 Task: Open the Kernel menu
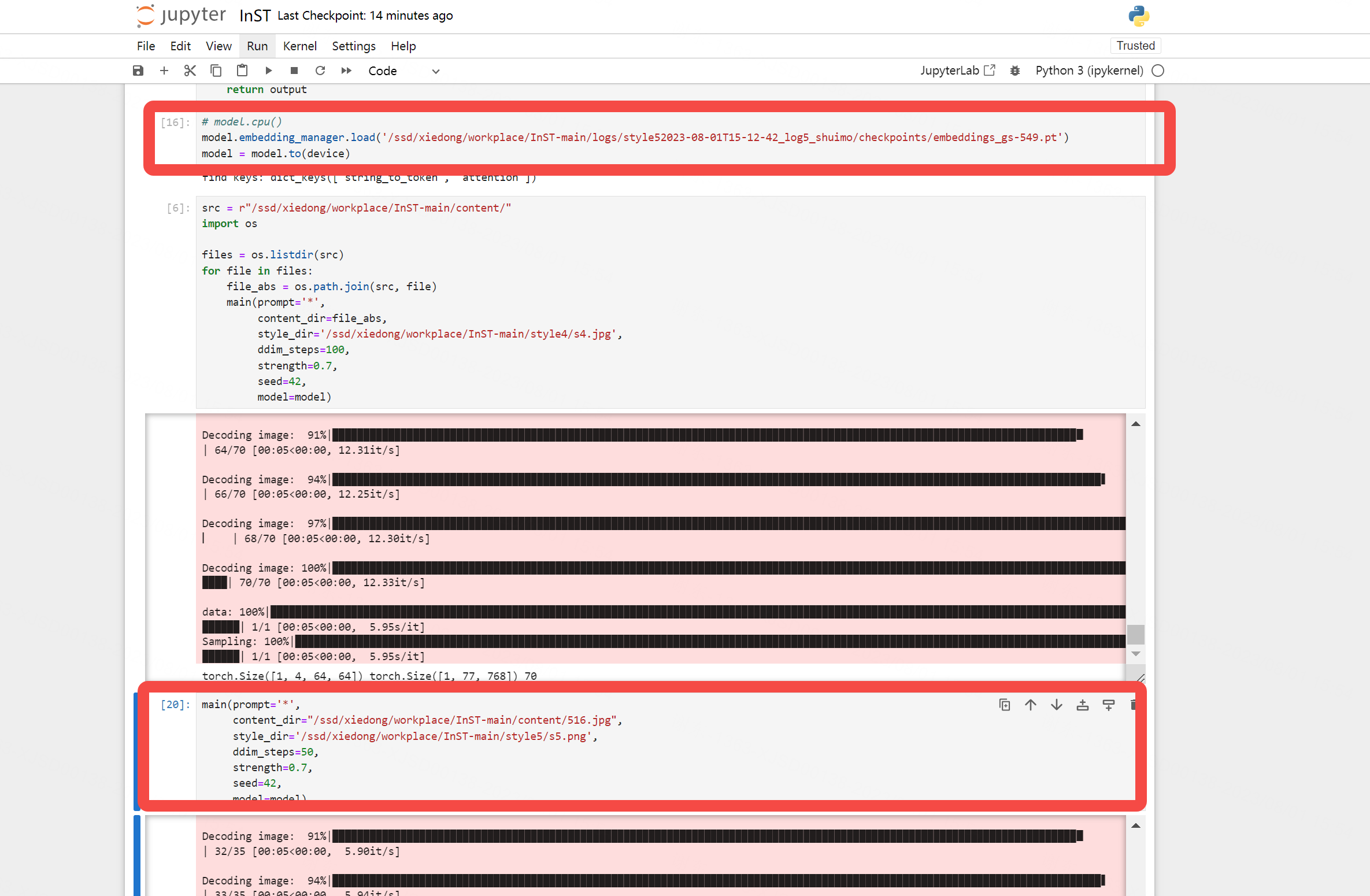tap(300, 46)
